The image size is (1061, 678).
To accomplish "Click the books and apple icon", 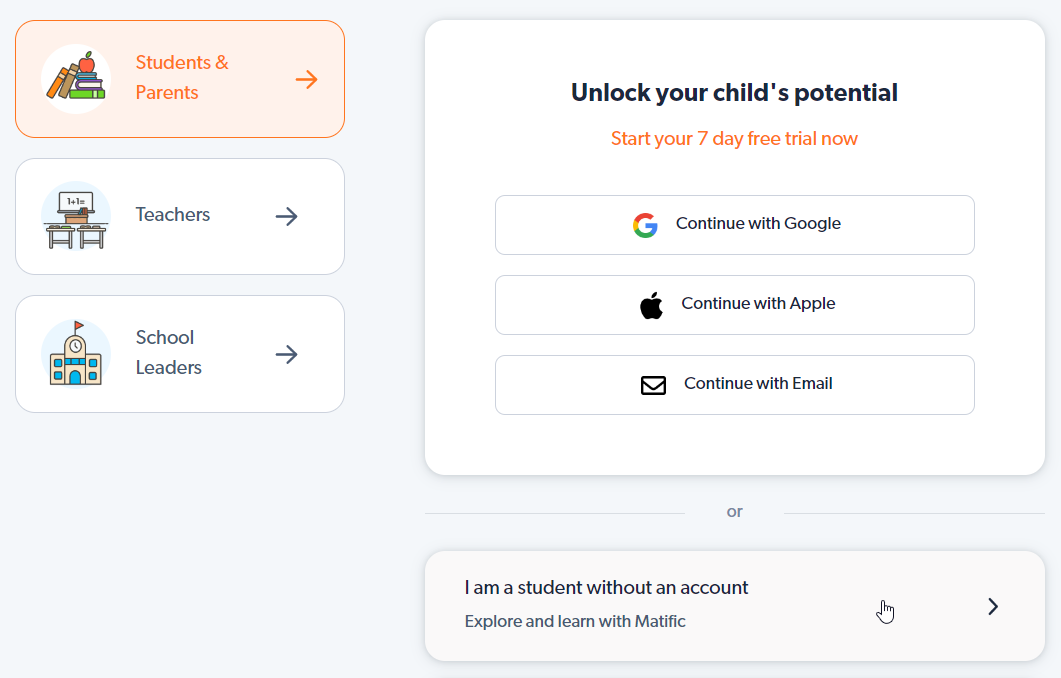I will [x=76, y=79].
